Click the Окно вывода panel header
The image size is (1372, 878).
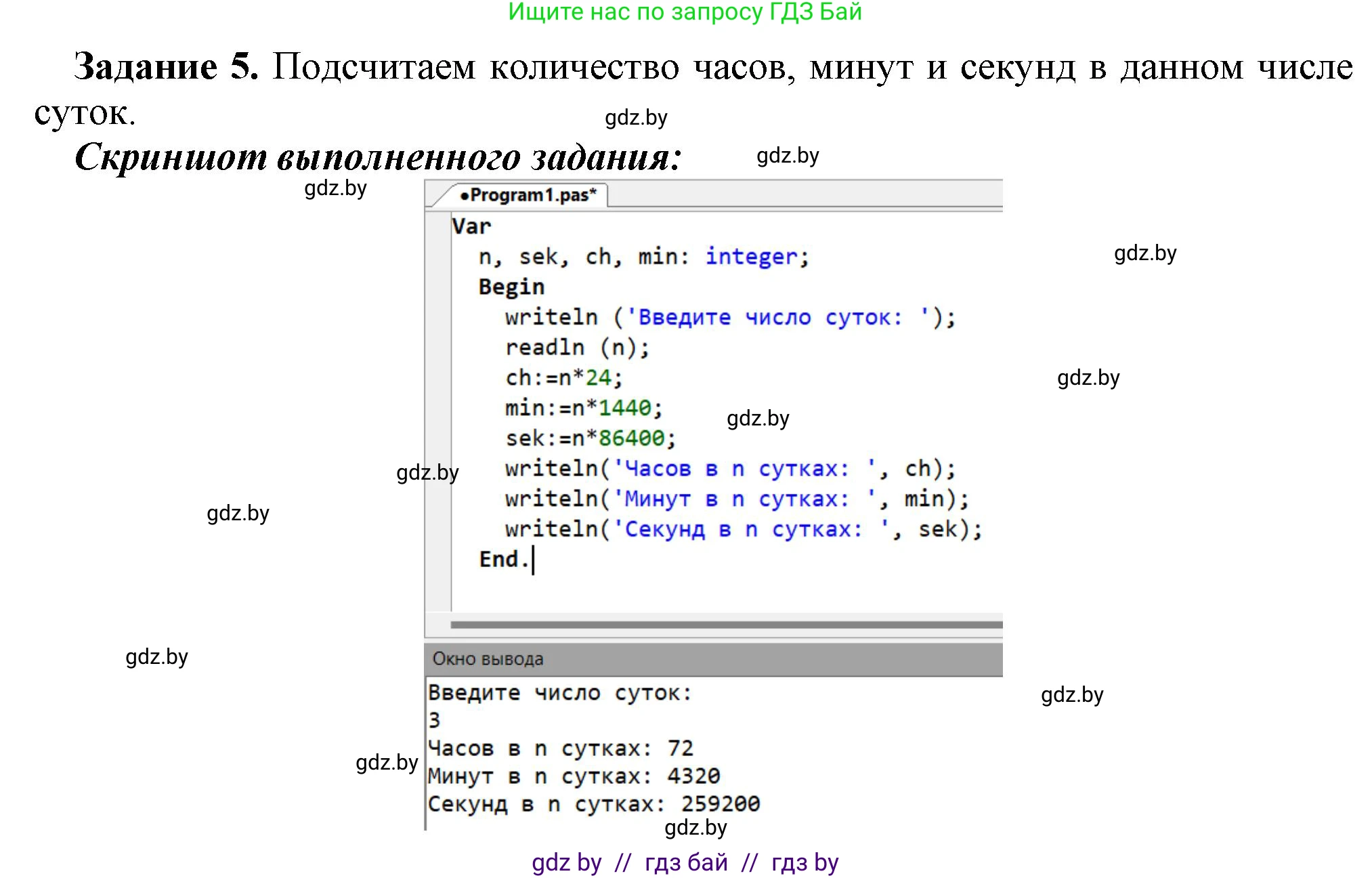486,658
